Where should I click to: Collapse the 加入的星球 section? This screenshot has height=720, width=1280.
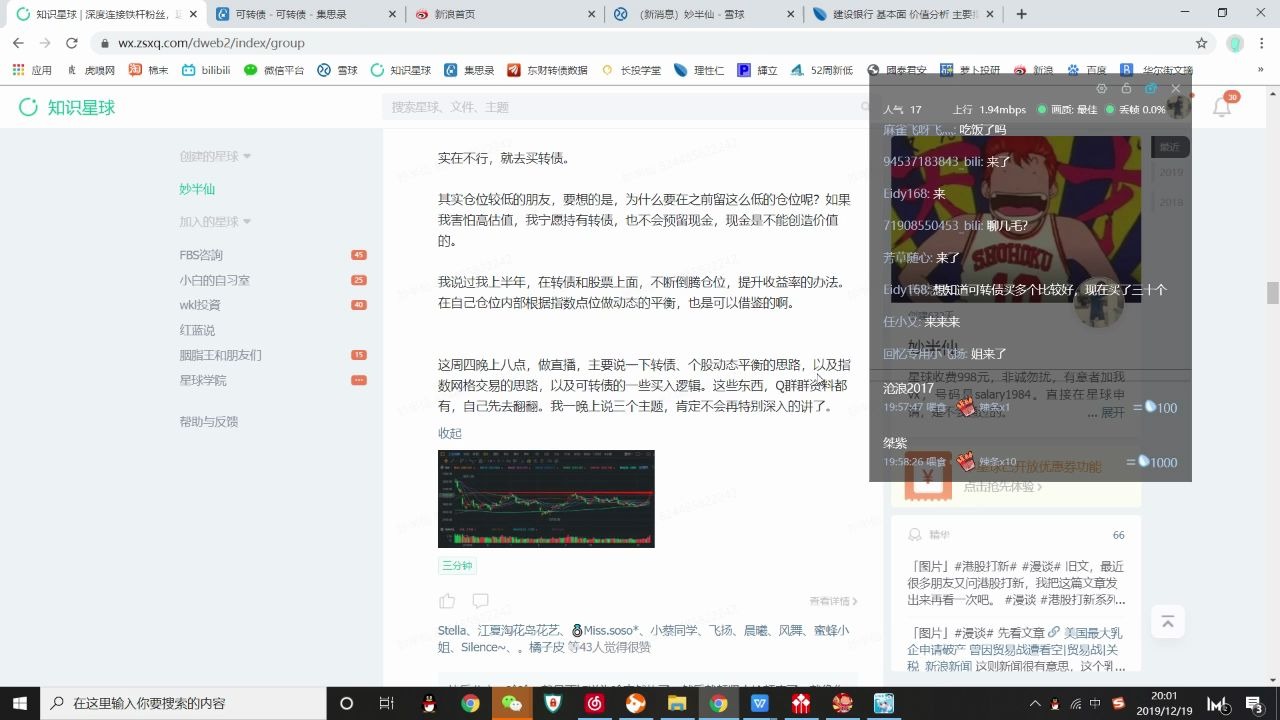point(215,221)
